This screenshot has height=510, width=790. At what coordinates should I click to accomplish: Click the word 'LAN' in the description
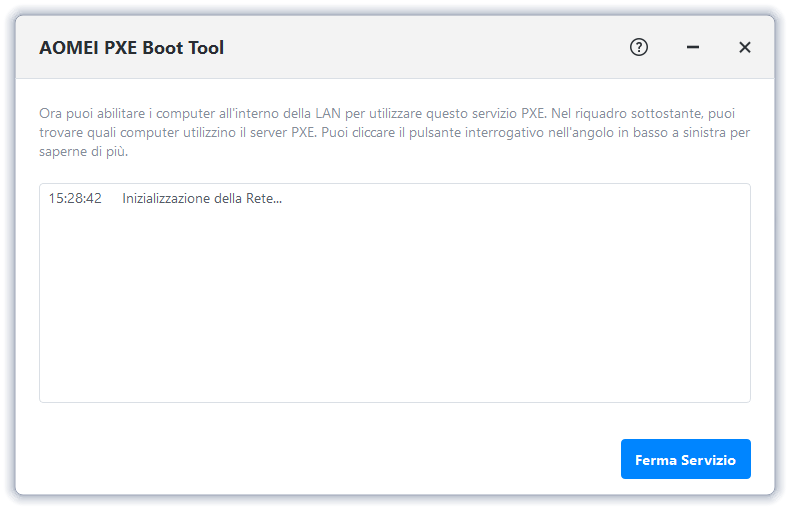326,113
